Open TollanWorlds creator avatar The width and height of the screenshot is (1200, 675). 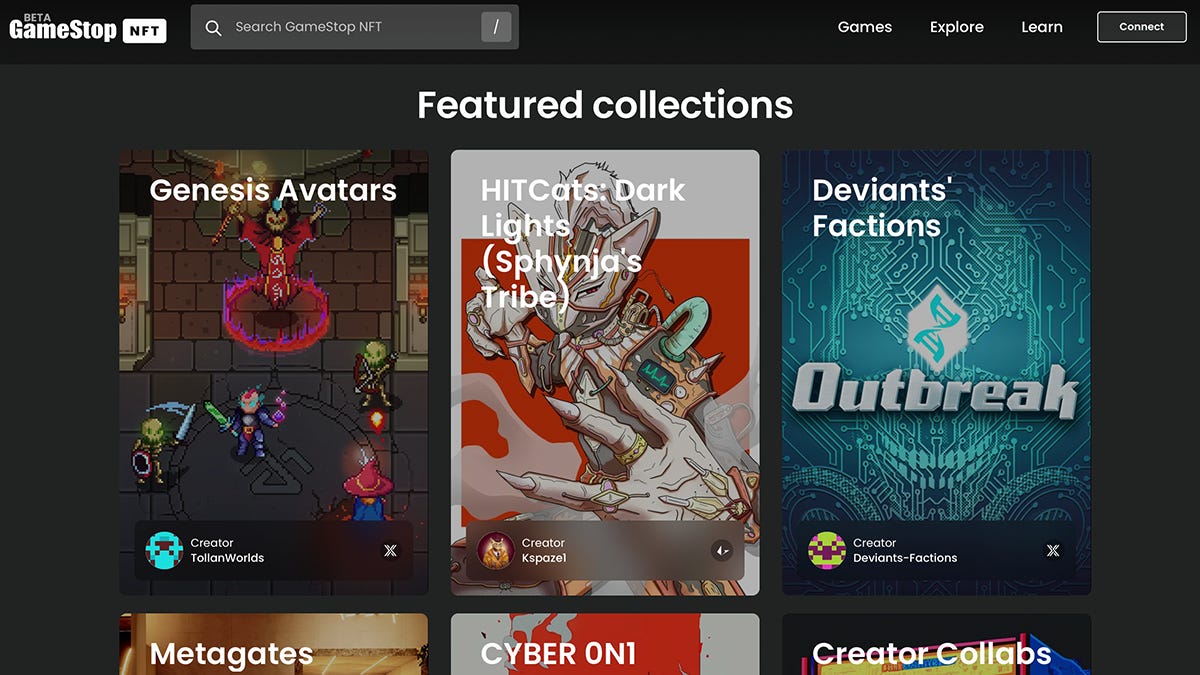tap(164, 550)
